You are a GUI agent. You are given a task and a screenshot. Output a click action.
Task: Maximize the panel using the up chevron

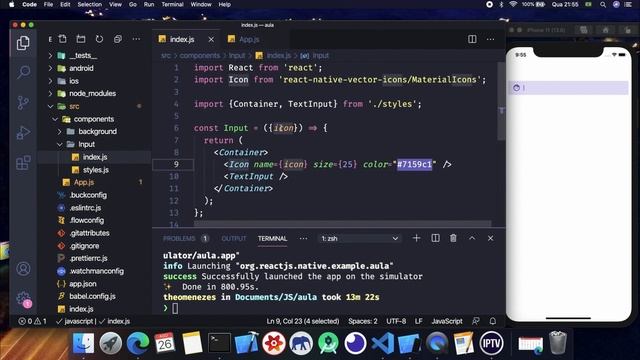click(x=472, y=238)
